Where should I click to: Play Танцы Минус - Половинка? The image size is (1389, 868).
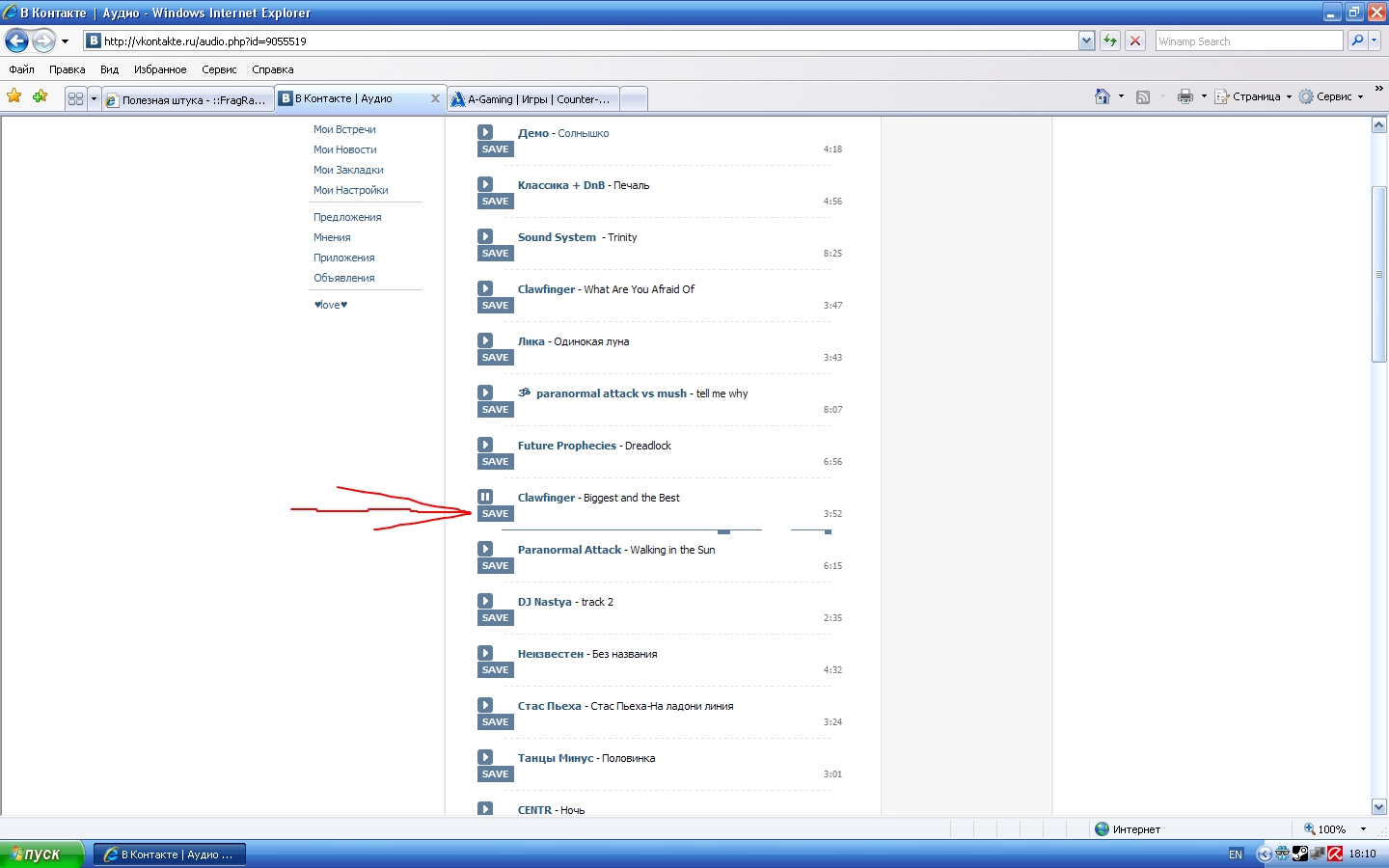485,757
